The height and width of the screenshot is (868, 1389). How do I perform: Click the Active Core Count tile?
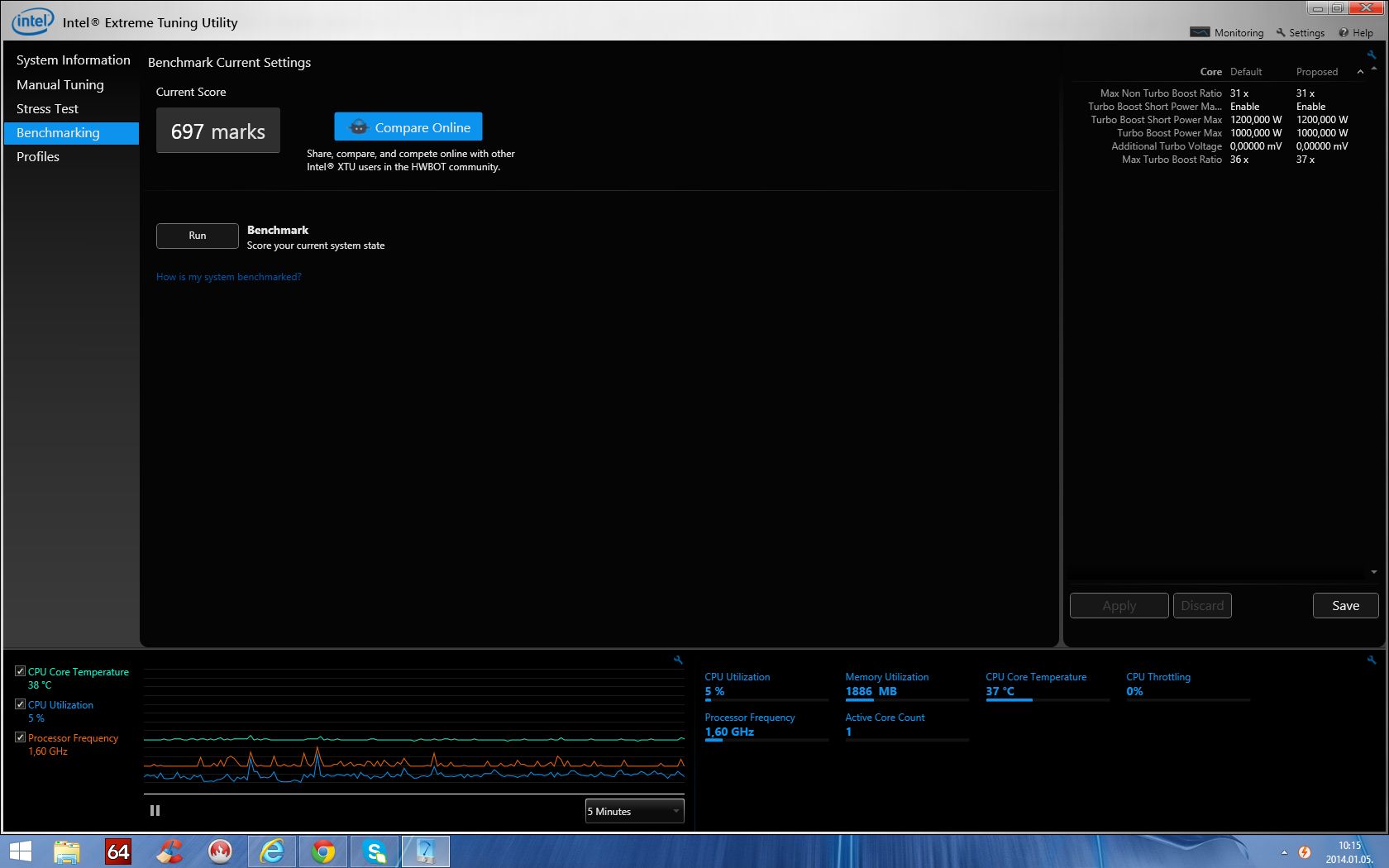pyautogui.click(x=907, y=727)
